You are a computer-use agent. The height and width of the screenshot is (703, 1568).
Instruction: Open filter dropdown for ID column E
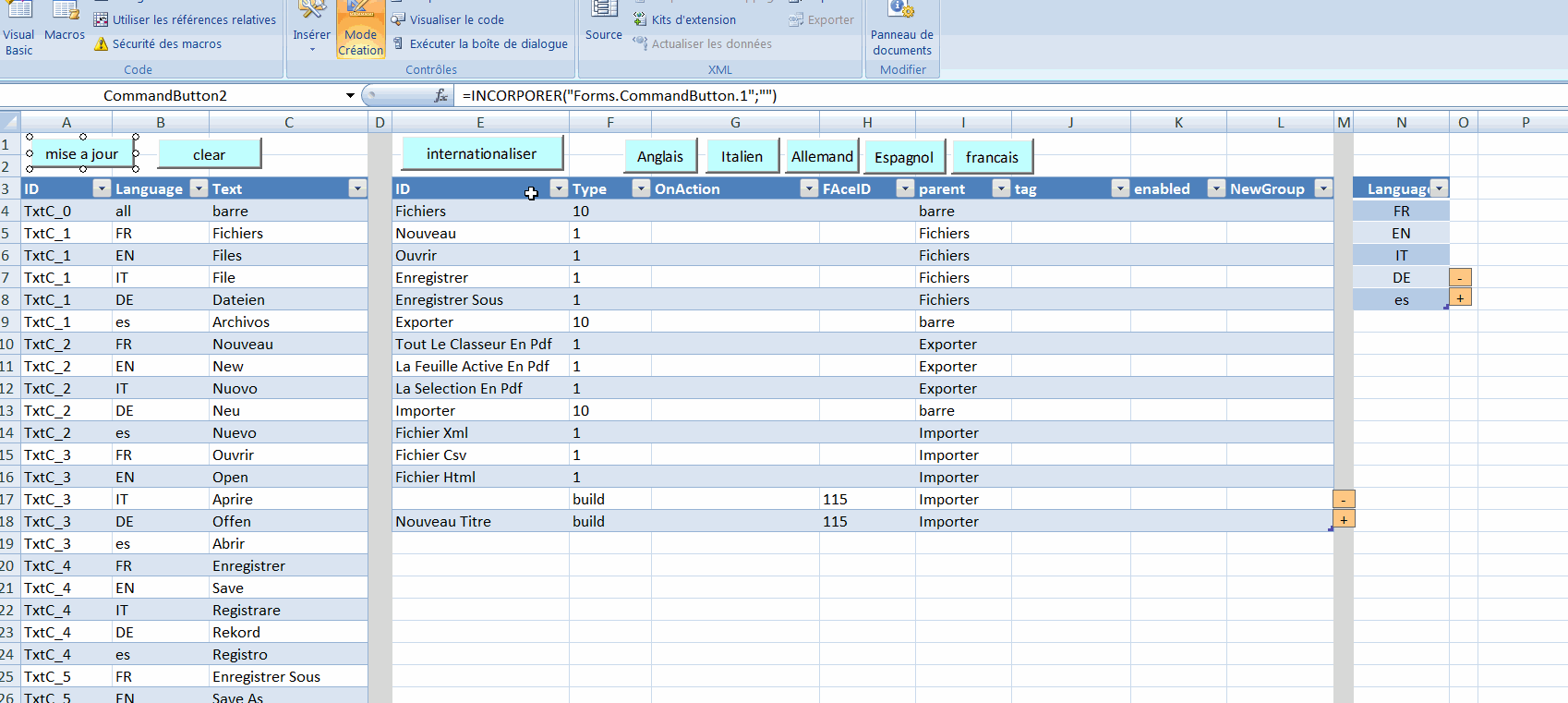tap(559, 188)
